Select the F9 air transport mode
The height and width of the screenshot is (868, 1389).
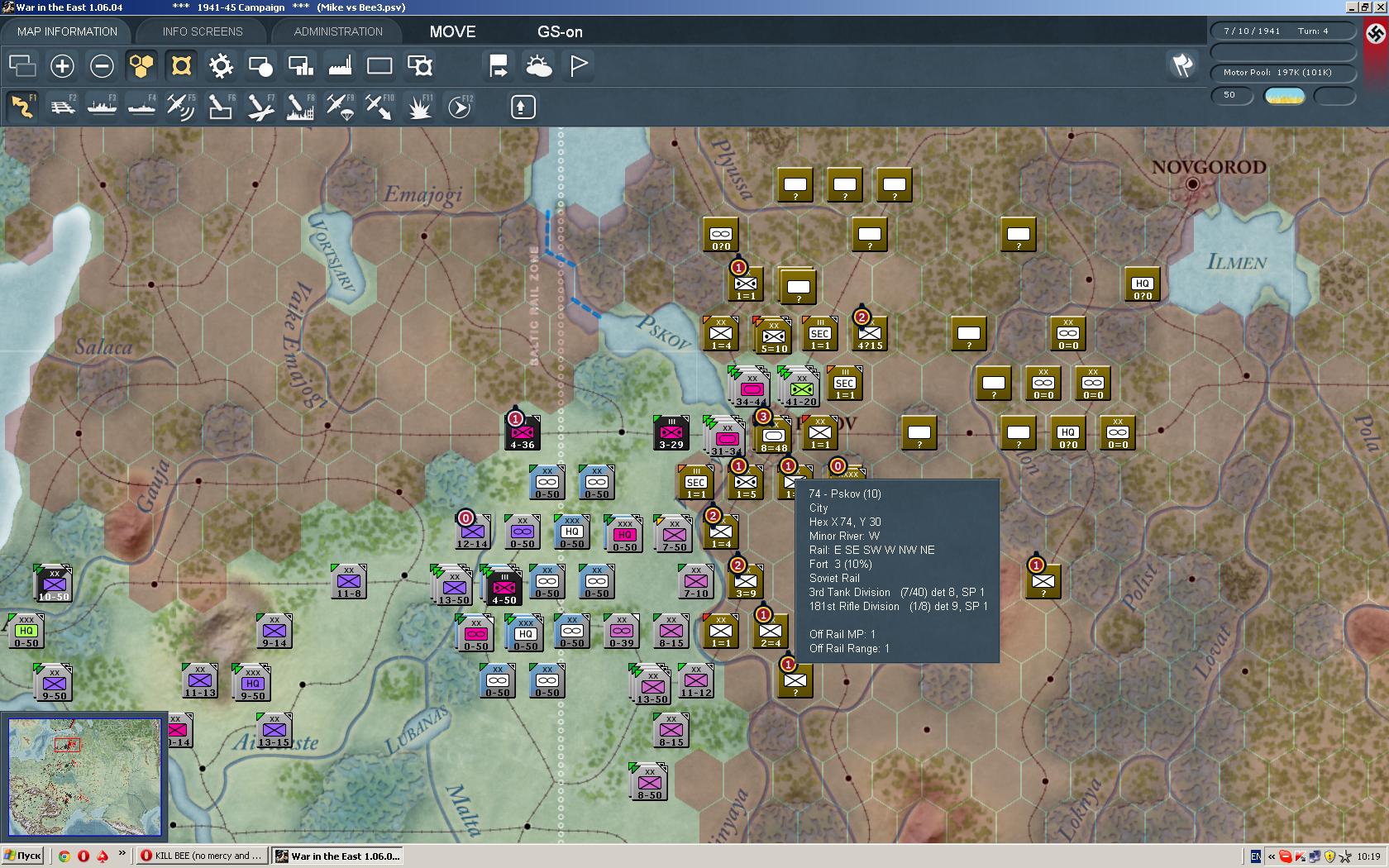(340, 107)
